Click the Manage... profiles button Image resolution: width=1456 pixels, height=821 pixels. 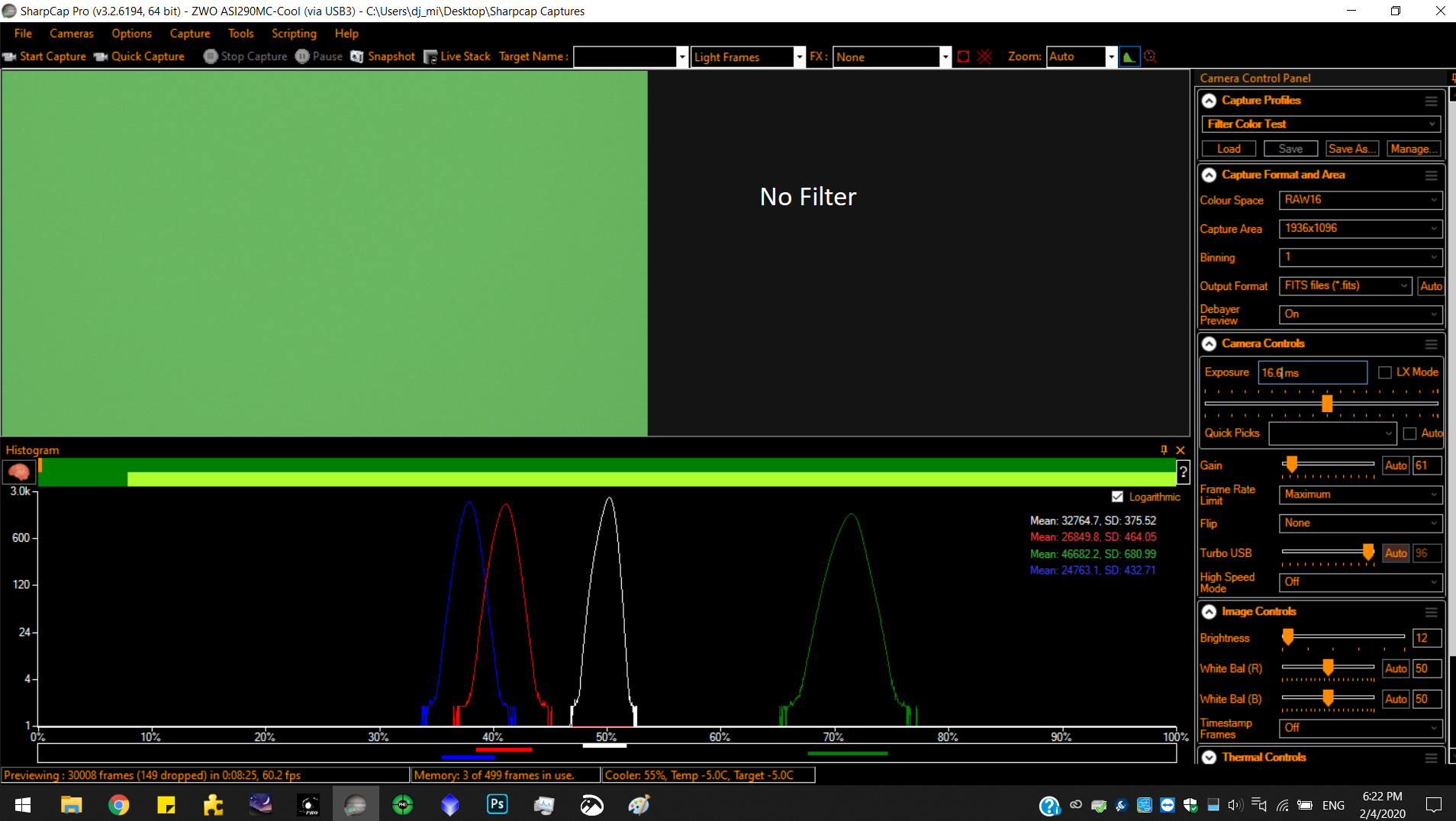pyautogui.click(x=1414, y=149)
